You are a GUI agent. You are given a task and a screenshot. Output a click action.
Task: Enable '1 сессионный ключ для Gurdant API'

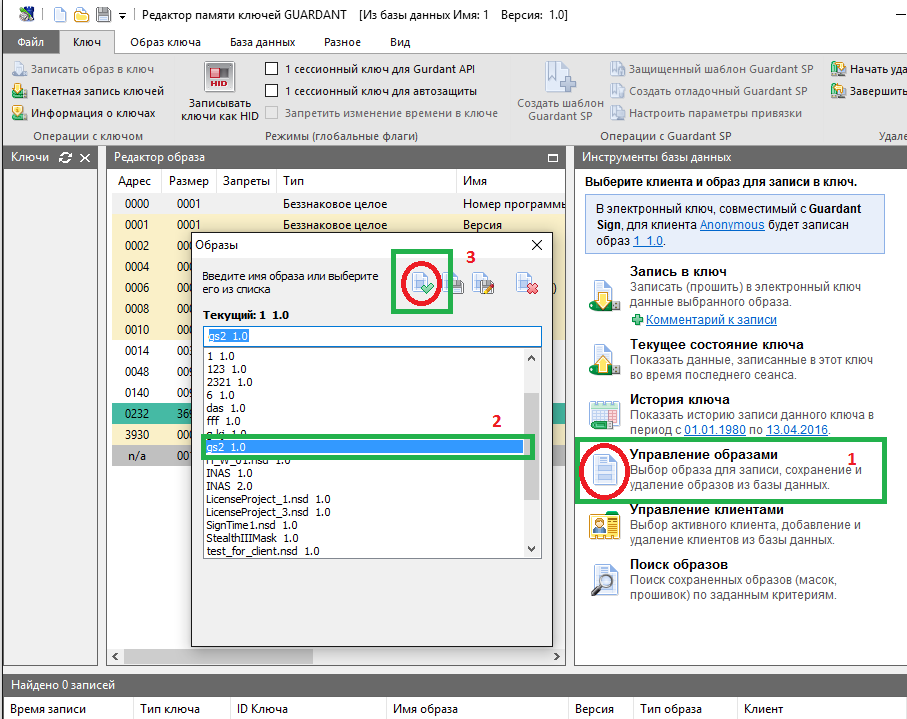(x=271, y=69)
